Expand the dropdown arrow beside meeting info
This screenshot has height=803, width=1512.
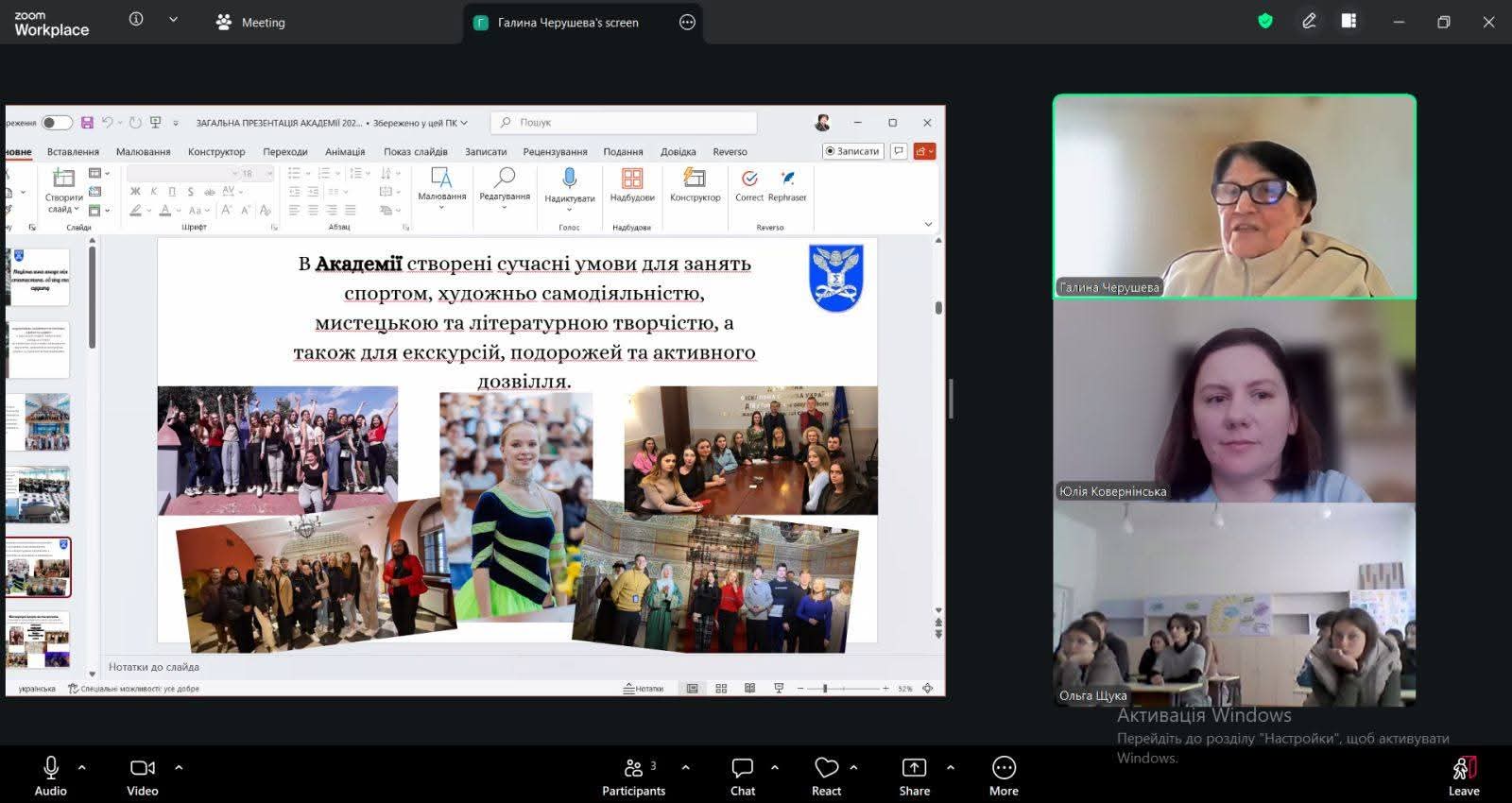point(173,20)
